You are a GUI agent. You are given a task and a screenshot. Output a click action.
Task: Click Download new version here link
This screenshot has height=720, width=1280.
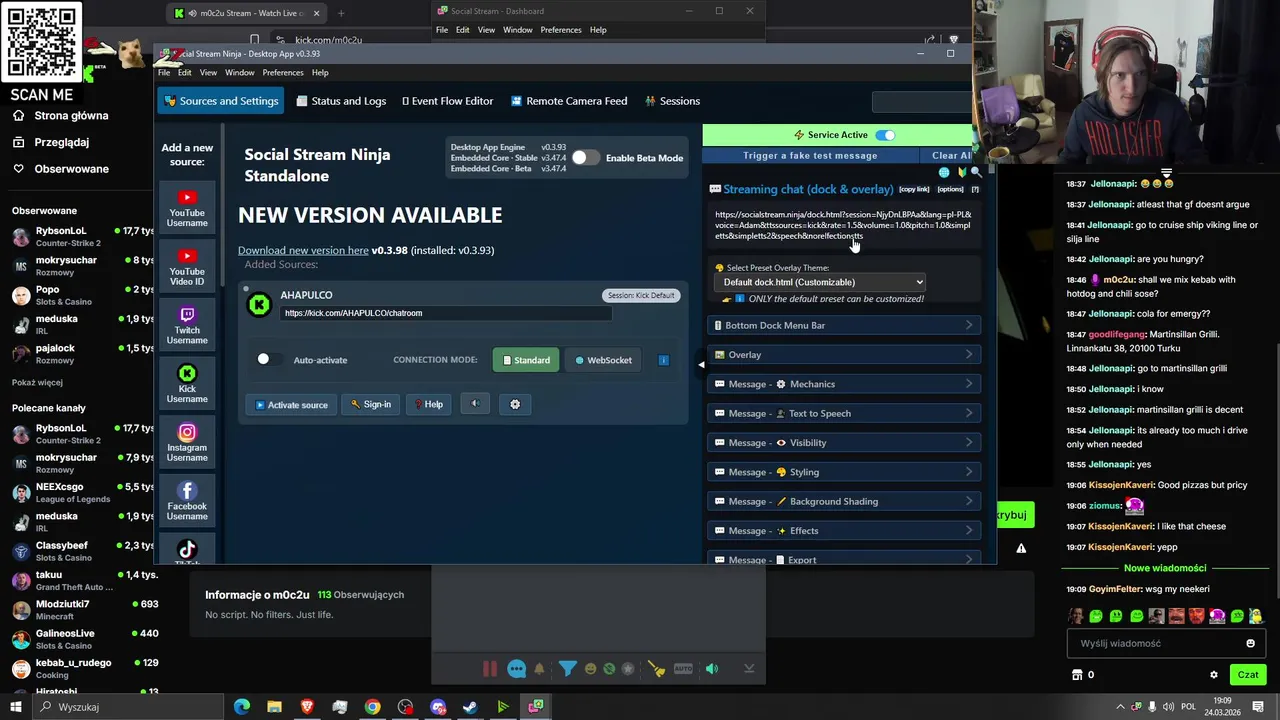(303, 250)
